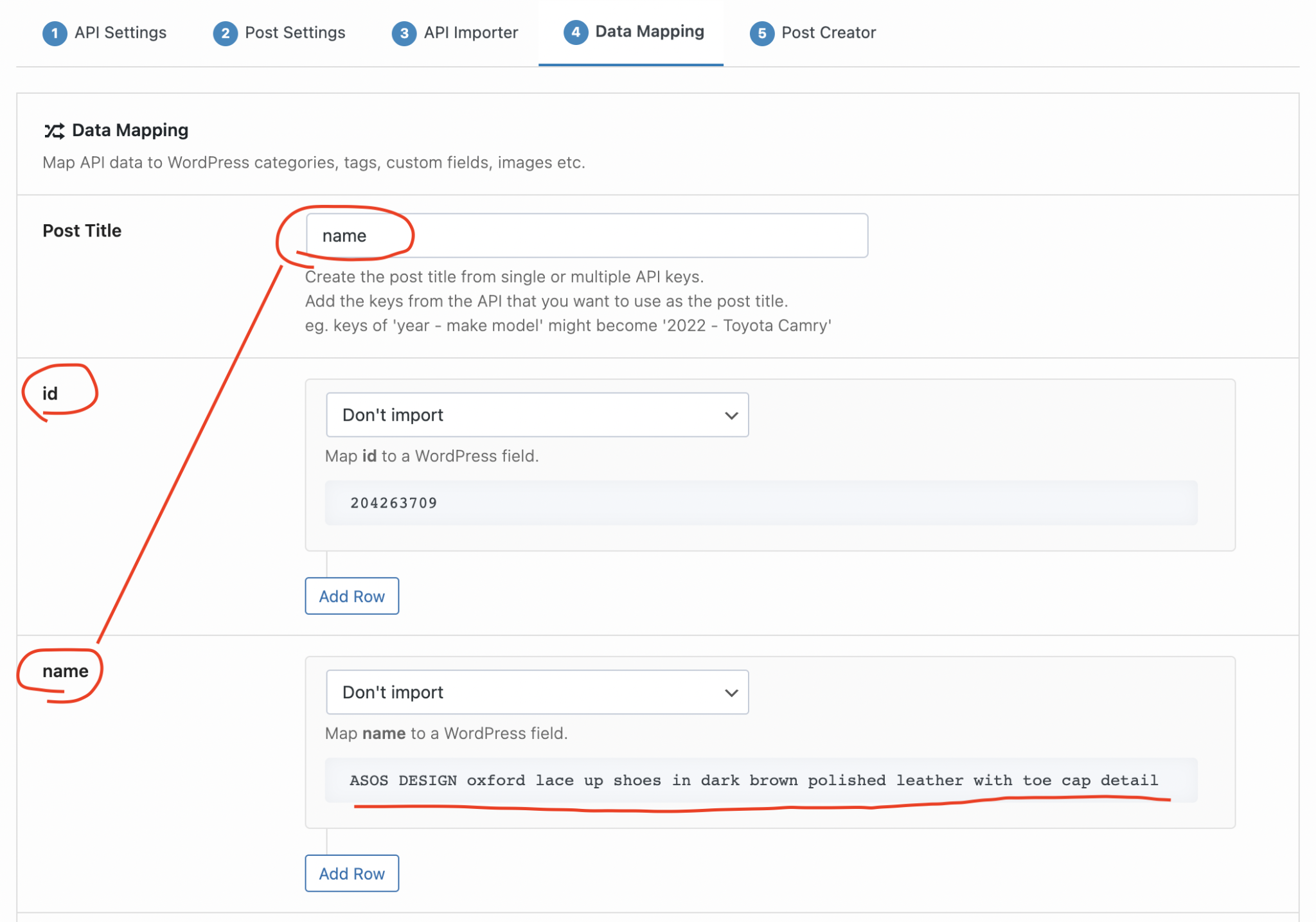Click Add Row under the id mapping
This screenshot has height=922, width=1316.
tap(351, 596)
